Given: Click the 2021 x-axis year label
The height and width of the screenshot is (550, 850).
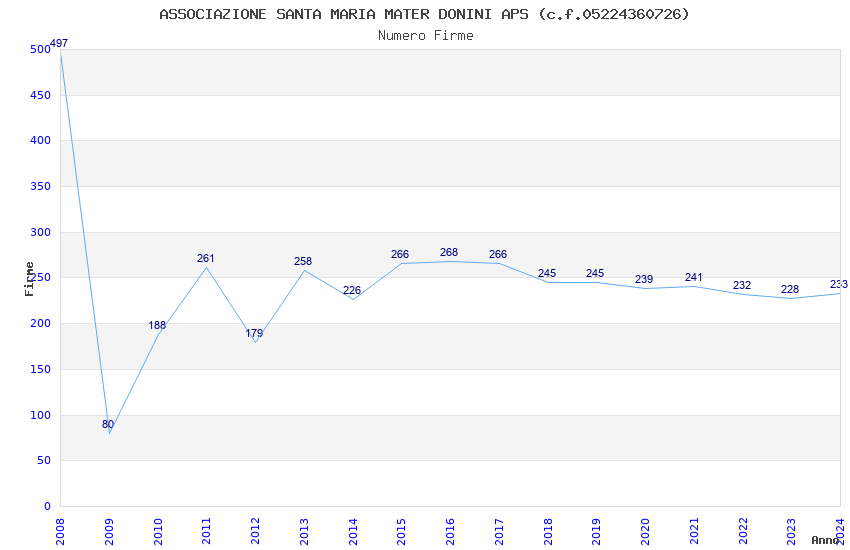Looking at the screenshot, I should click(x=694, y=531).
